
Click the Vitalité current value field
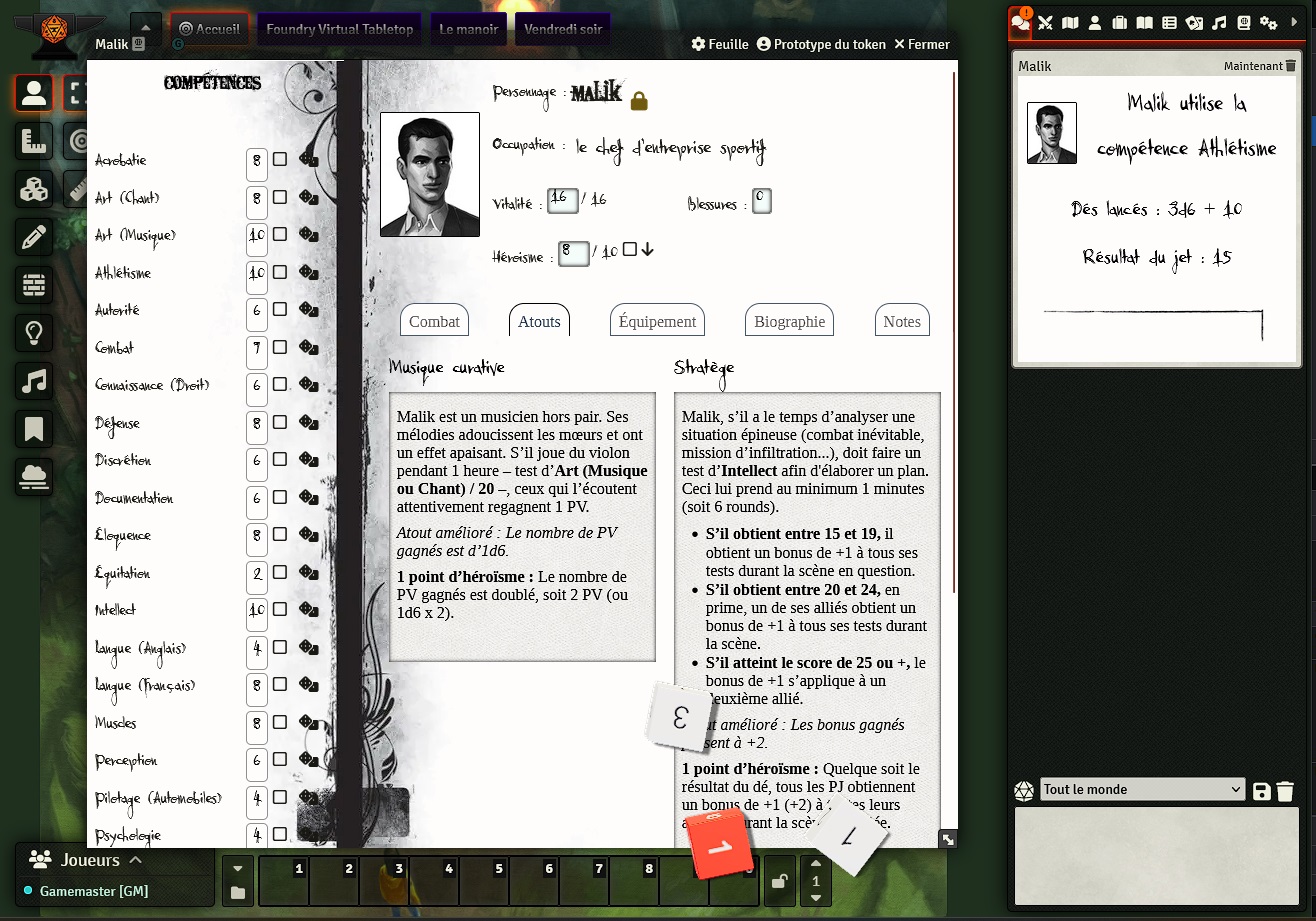(x=563, y=200)
